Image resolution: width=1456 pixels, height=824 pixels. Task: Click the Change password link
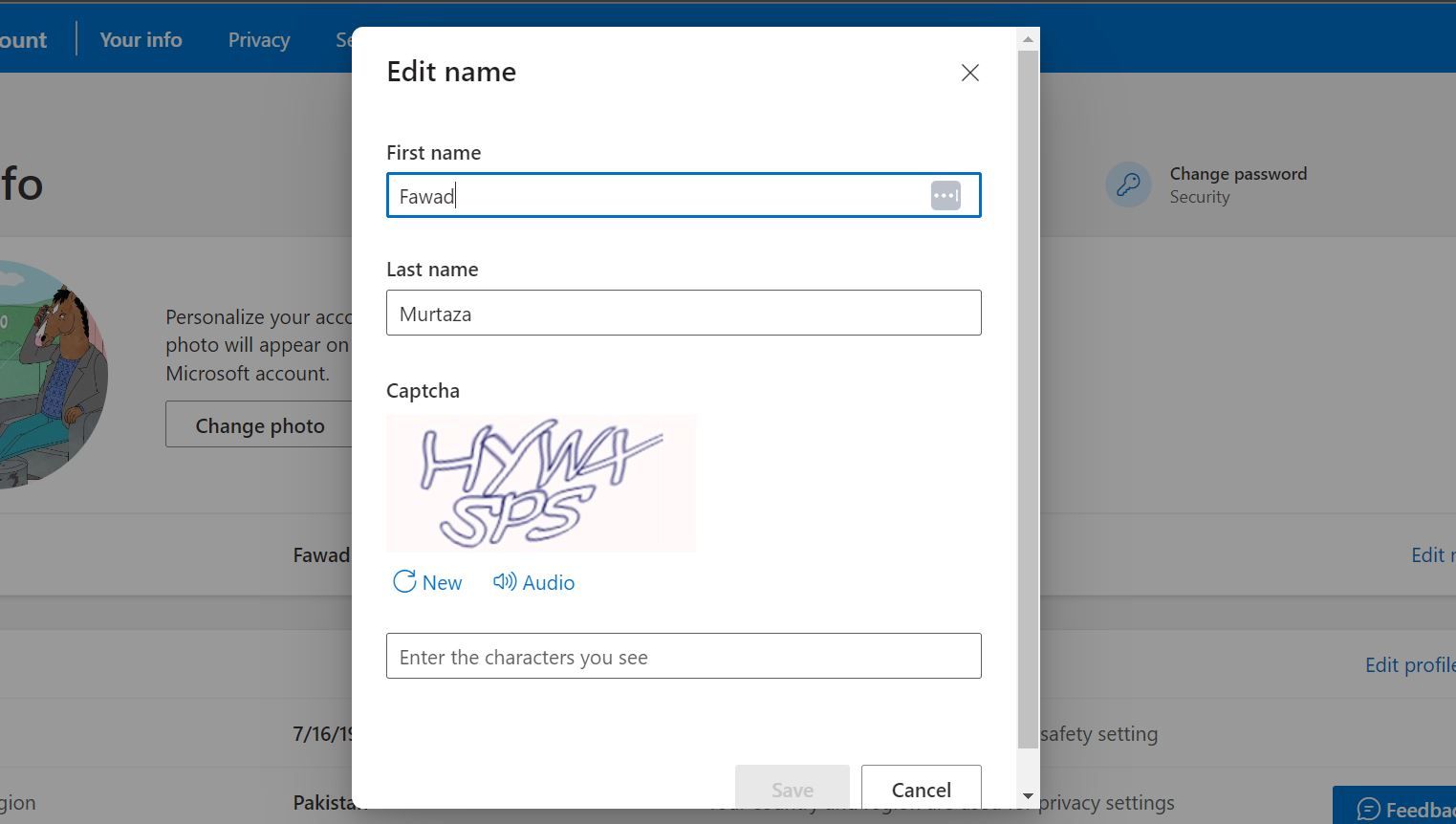(1238, 173)
